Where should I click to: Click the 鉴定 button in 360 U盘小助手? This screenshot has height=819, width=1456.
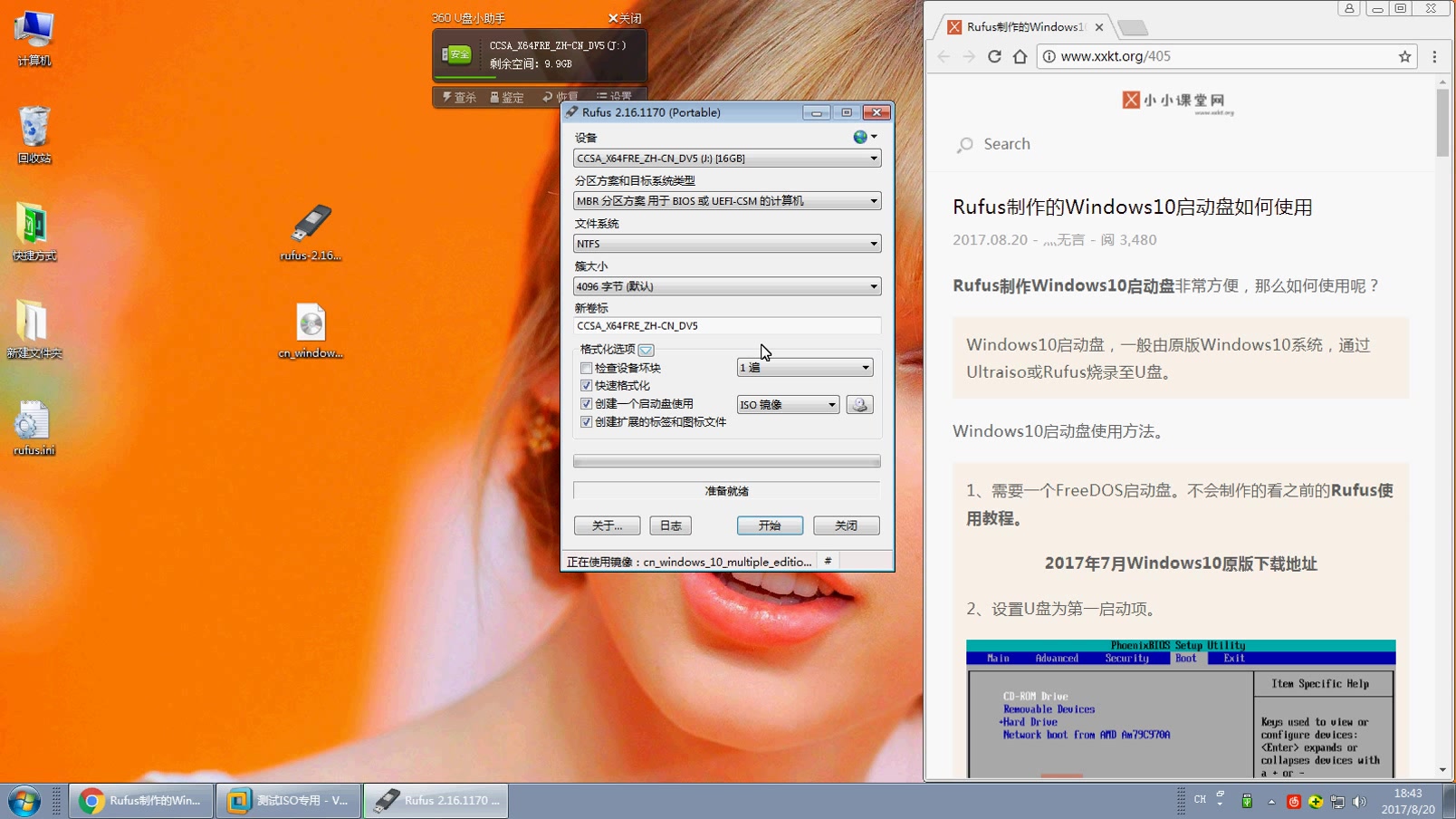coord(507,97)
